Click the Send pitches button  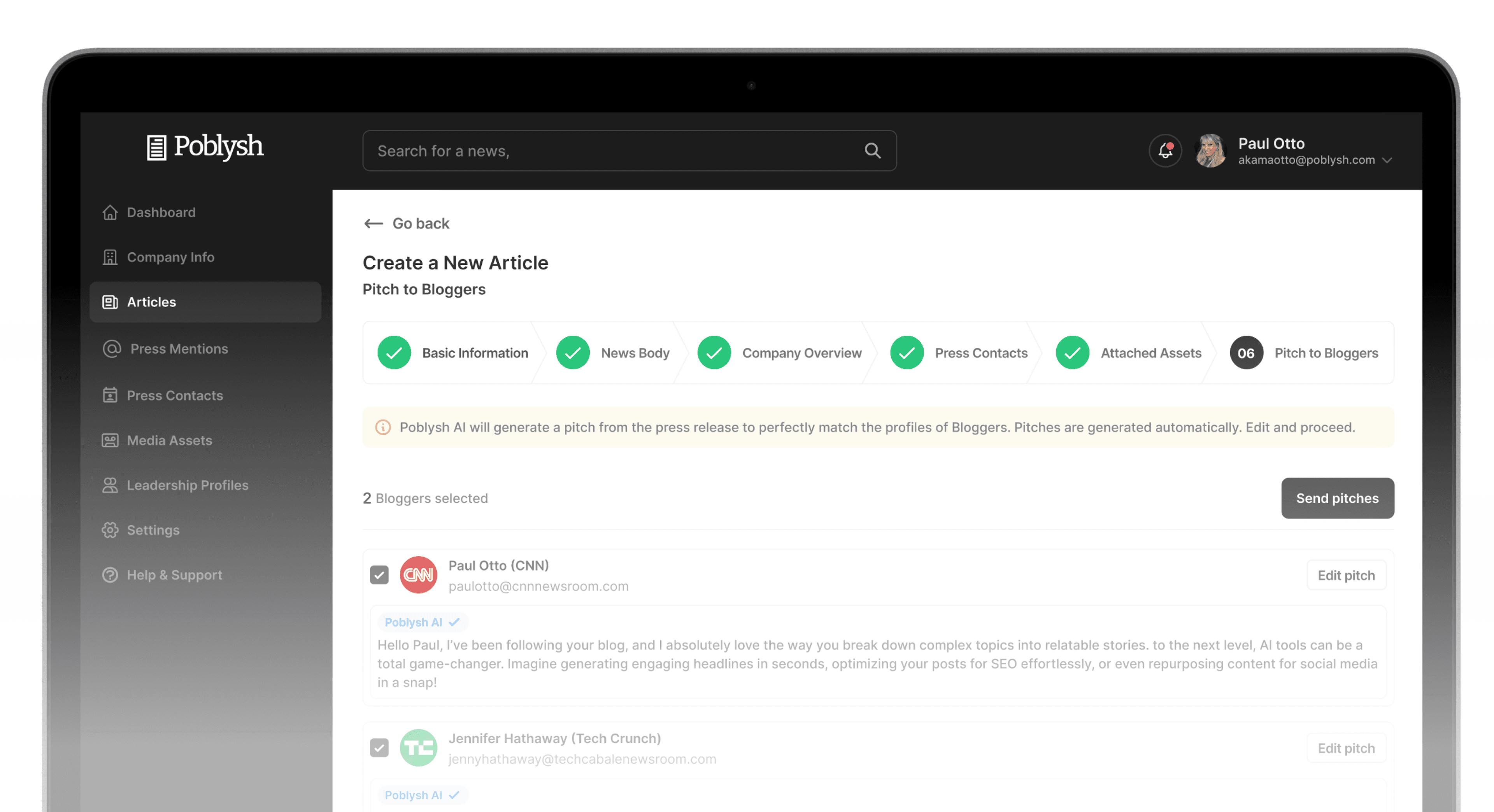pos(1338,498)
